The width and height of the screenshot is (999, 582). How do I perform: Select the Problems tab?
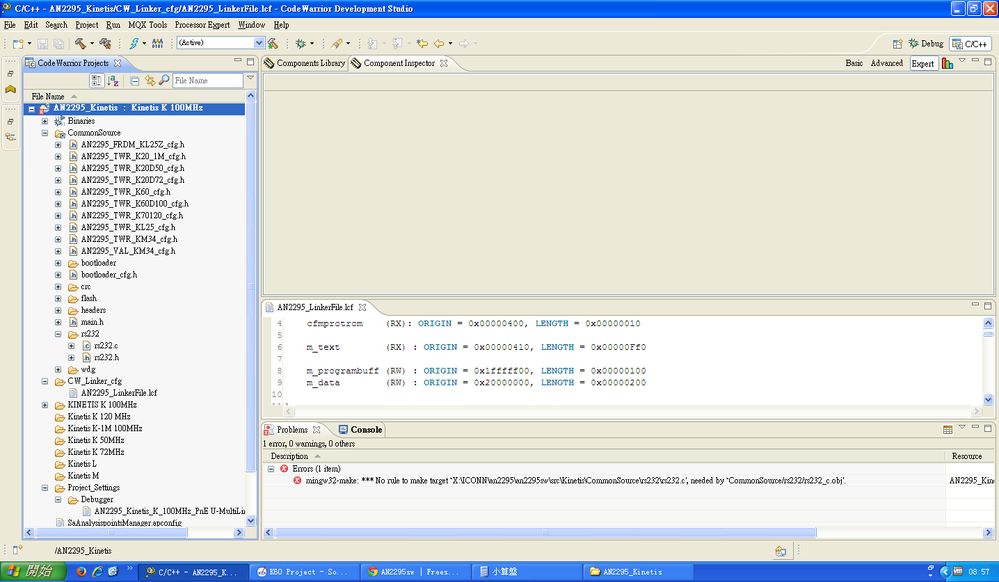(x=292, y=430)
